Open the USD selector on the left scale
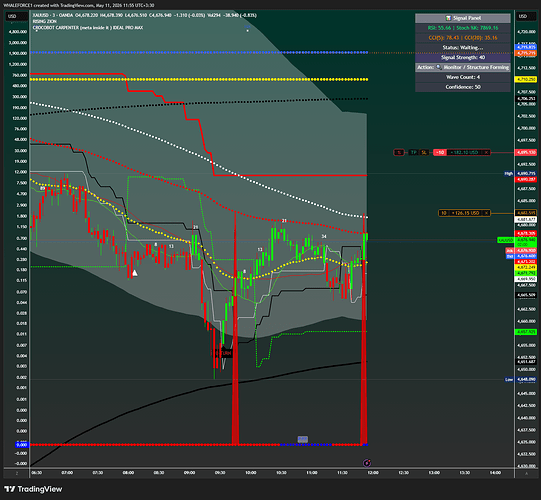541x500 pixels. point(12,16)
